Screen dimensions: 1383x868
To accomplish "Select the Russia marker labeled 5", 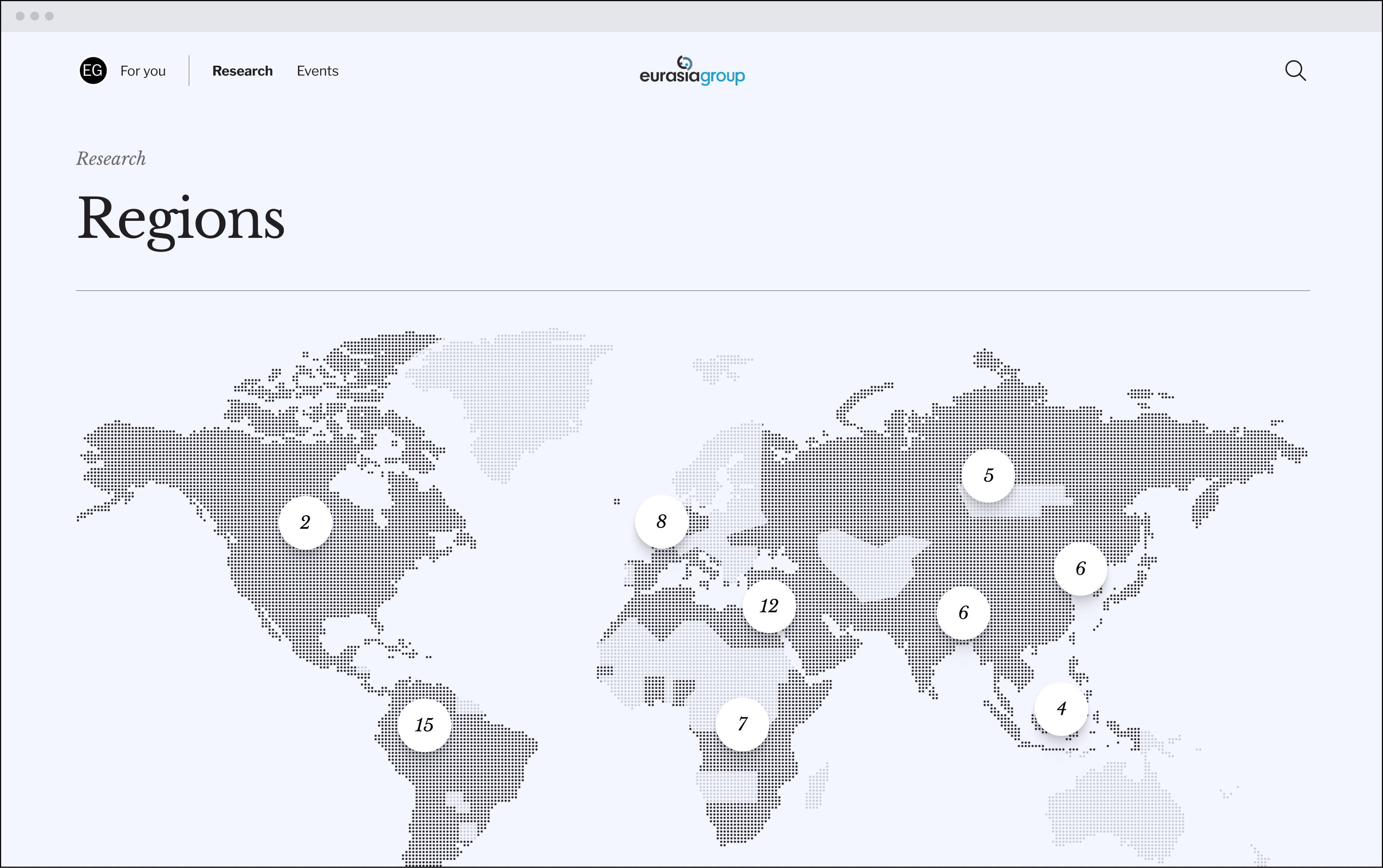I will [x=988, y=475].
